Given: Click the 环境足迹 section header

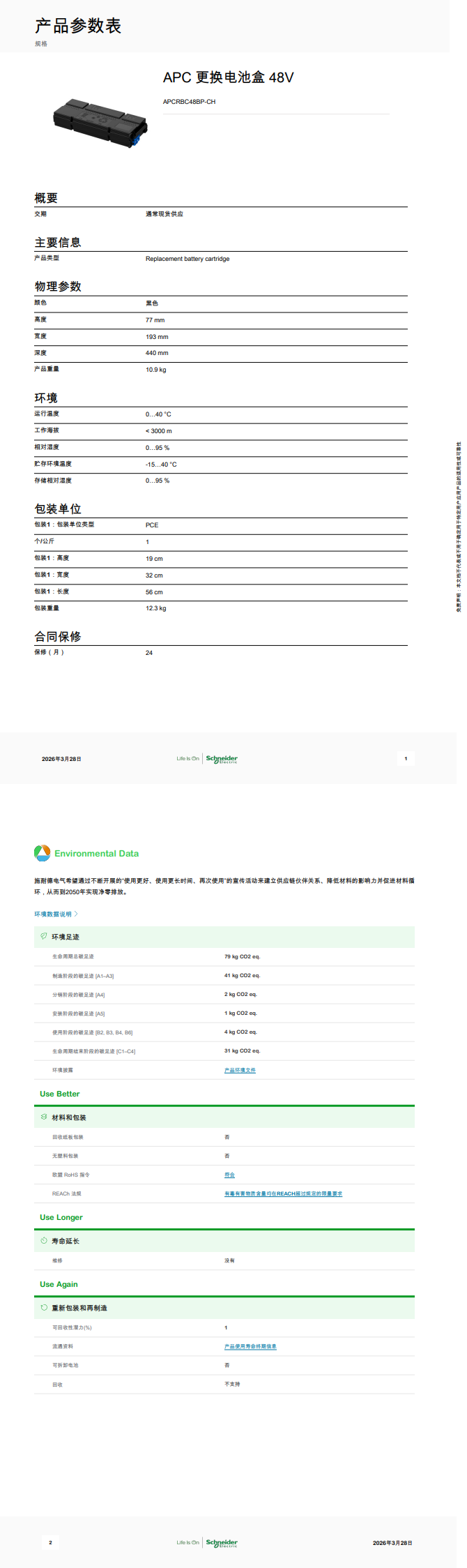Looking at the screenshot, I should pos(66,937).
